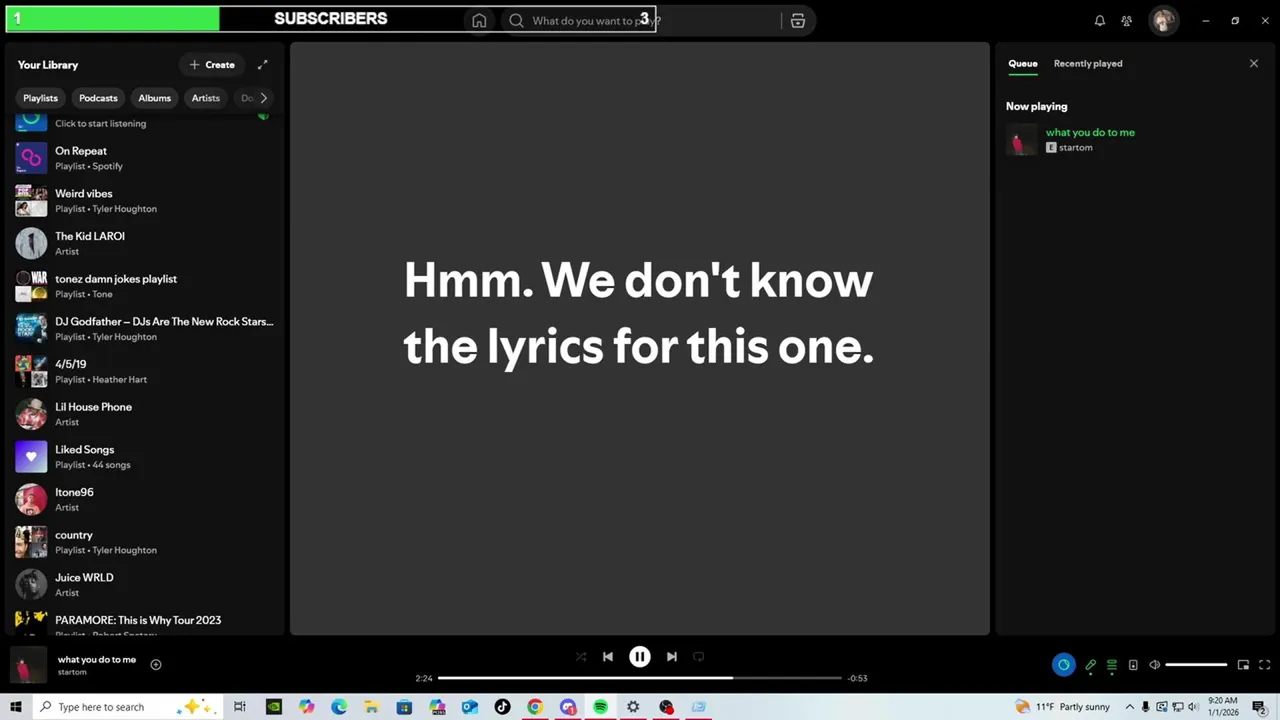Toggle the repeat button in the player bar
Screen dimensions: 1280x720
(699, 657)
